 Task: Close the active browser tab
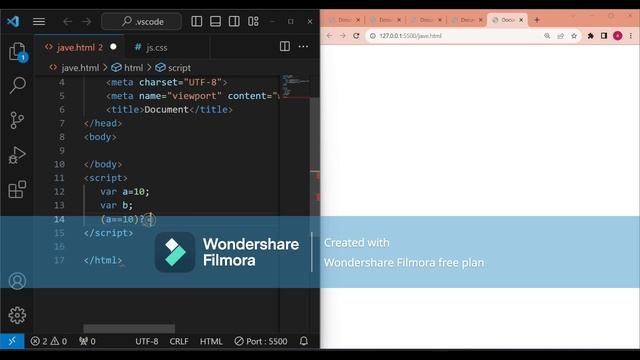coord(521,20)
